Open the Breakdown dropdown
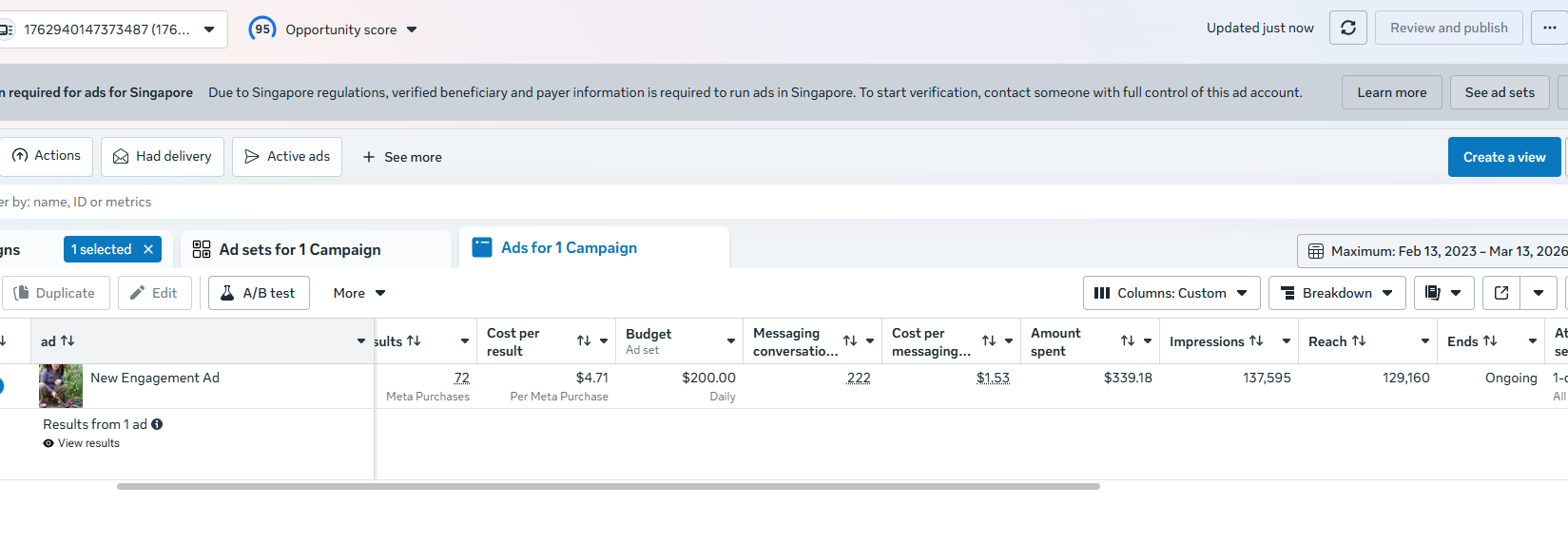 [1336, 293]
